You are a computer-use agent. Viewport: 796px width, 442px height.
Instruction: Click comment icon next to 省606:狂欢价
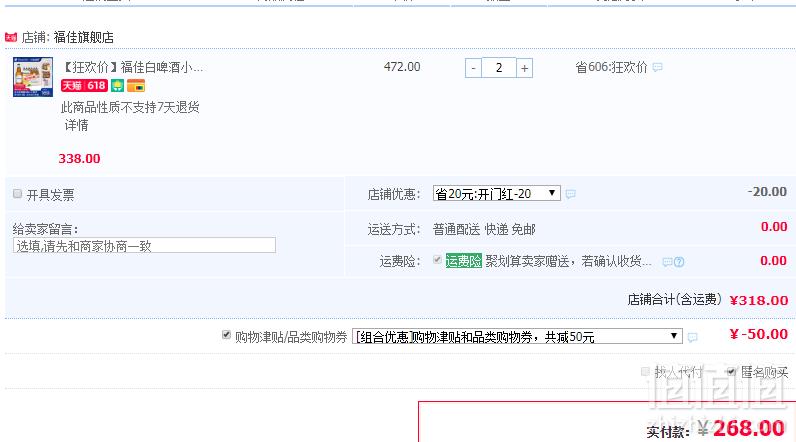pos(657,67)
